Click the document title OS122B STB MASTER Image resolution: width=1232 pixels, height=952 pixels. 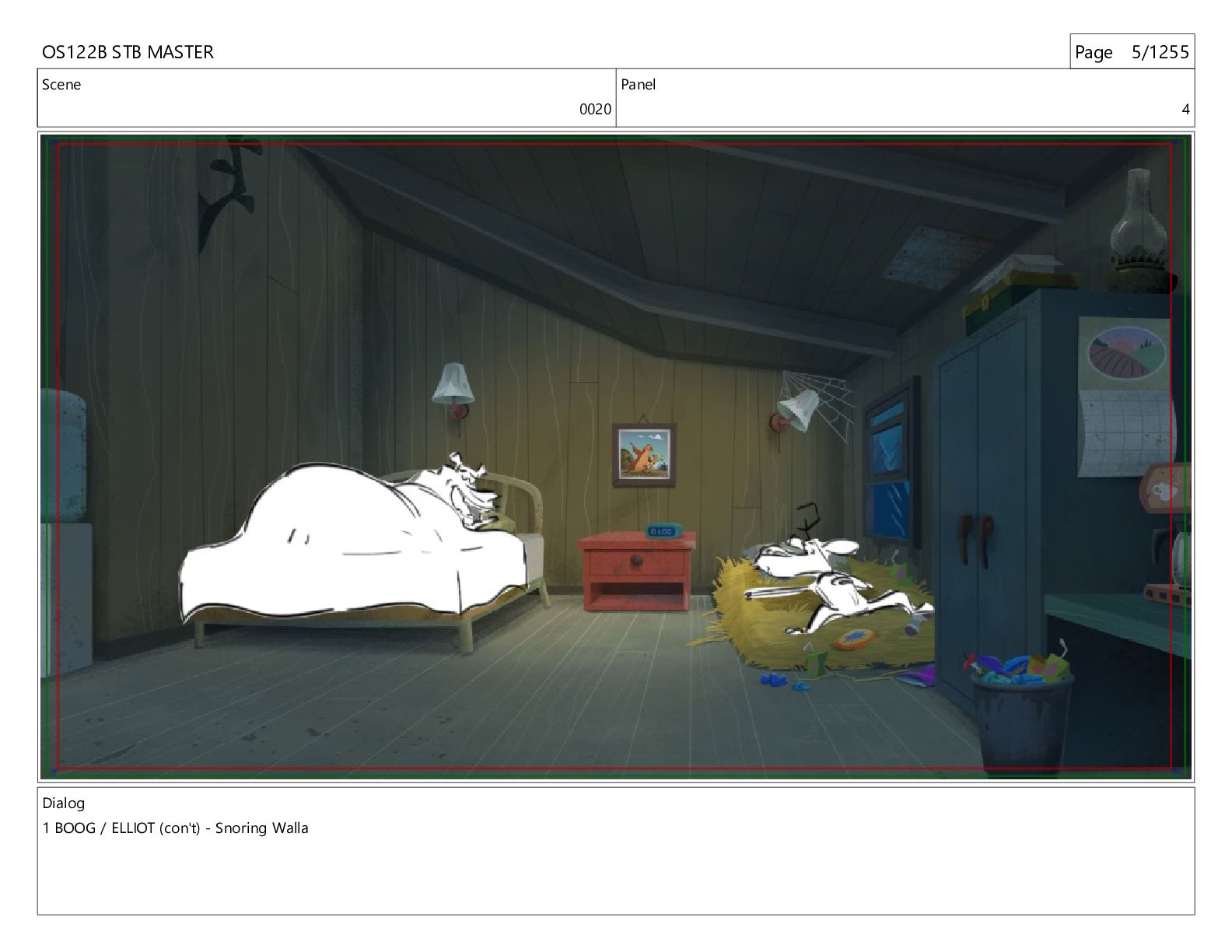pos(128,52)
